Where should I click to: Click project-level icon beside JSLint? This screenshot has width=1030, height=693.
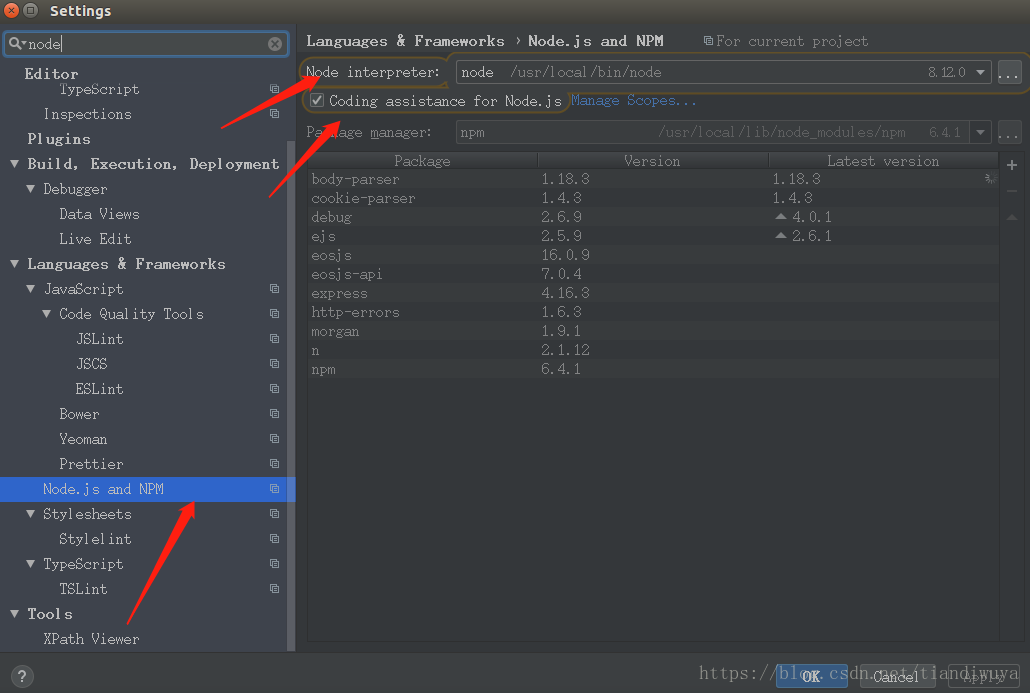(275, 338)
